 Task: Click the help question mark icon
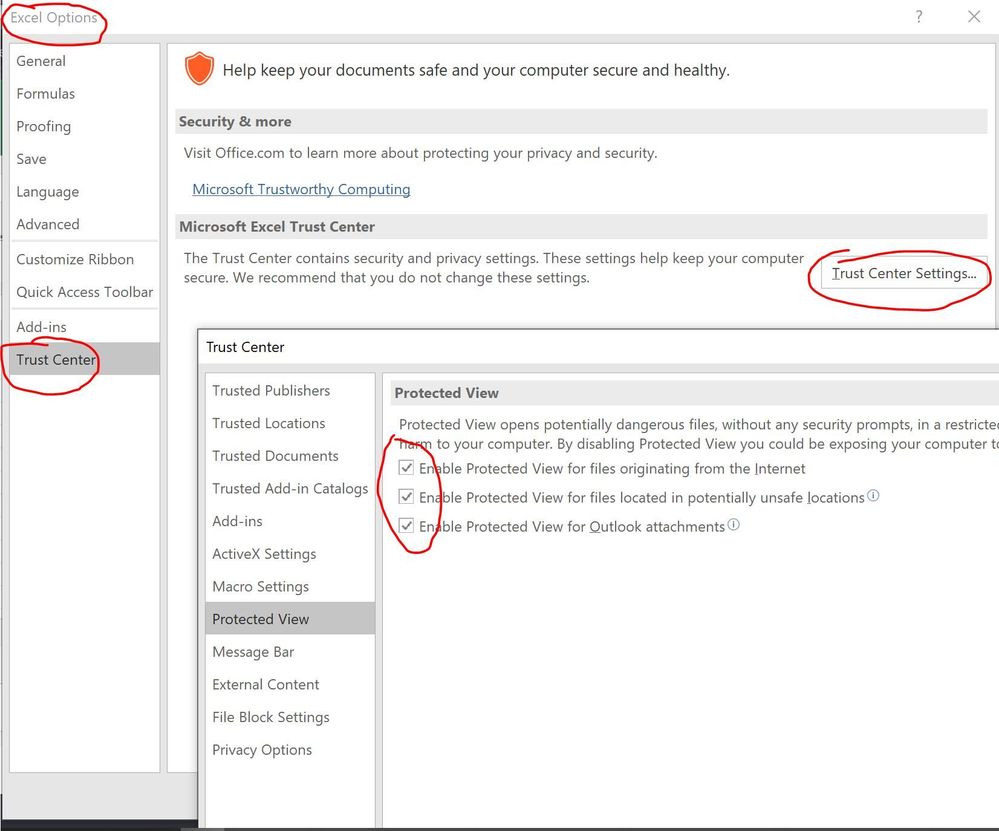(x=918, y=17)
